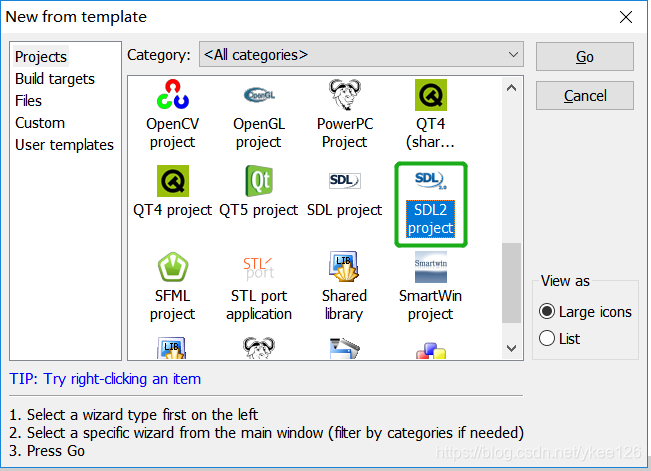Click the 'STL port application' label text
The image size is (651, 471).
click(259, 305)
